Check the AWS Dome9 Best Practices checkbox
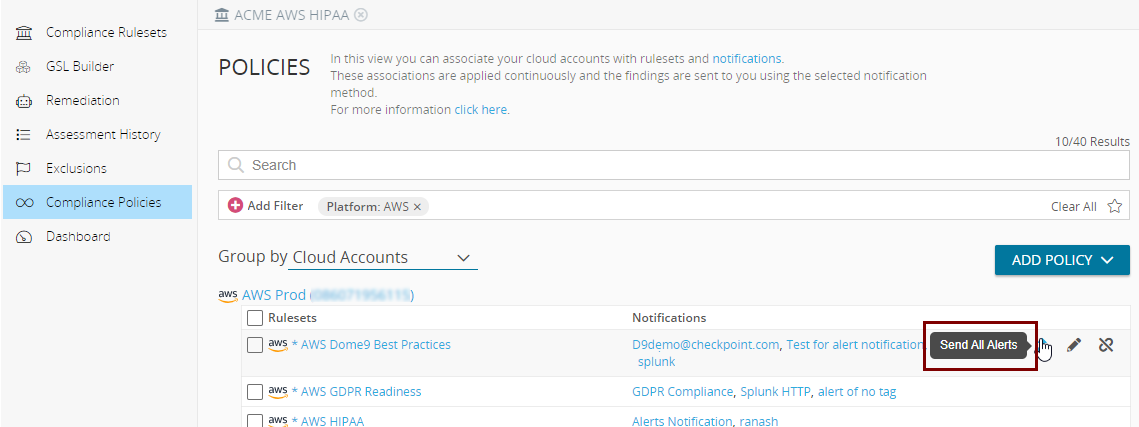The image size is (1139, 427). click(255, 345)
